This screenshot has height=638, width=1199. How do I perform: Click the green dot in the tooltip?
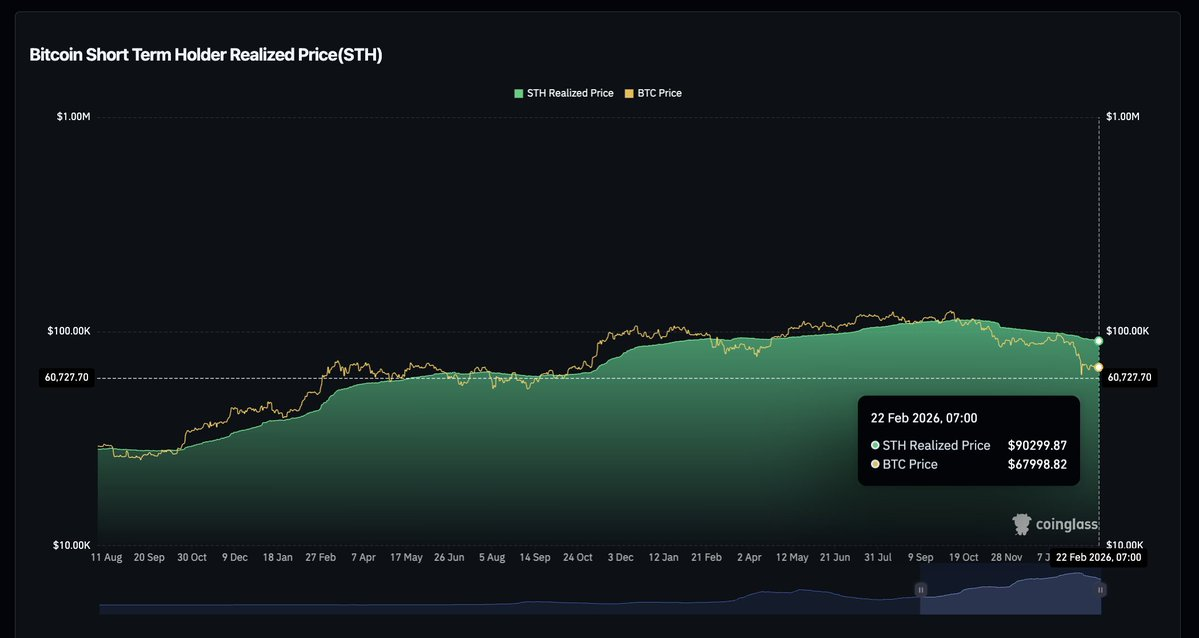[x=875, y=445]
